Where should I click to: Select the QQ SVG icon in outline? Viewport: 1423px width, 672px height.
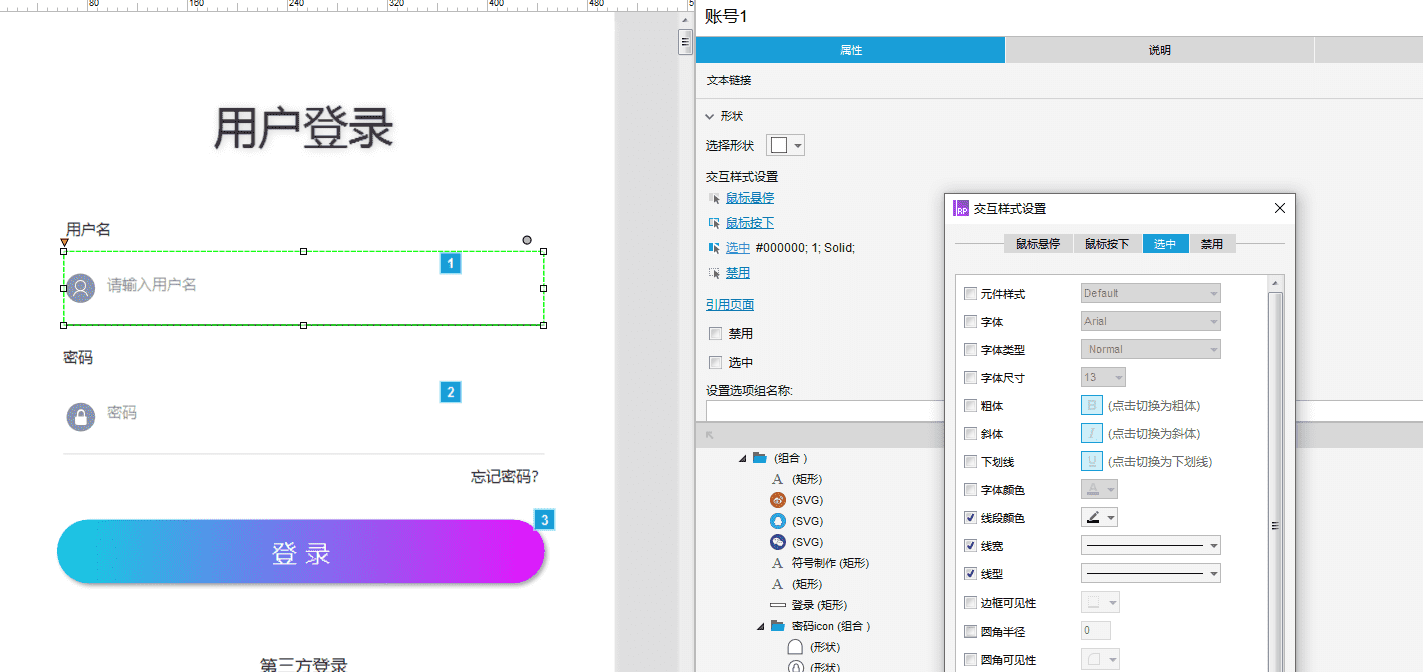(778, 521)
